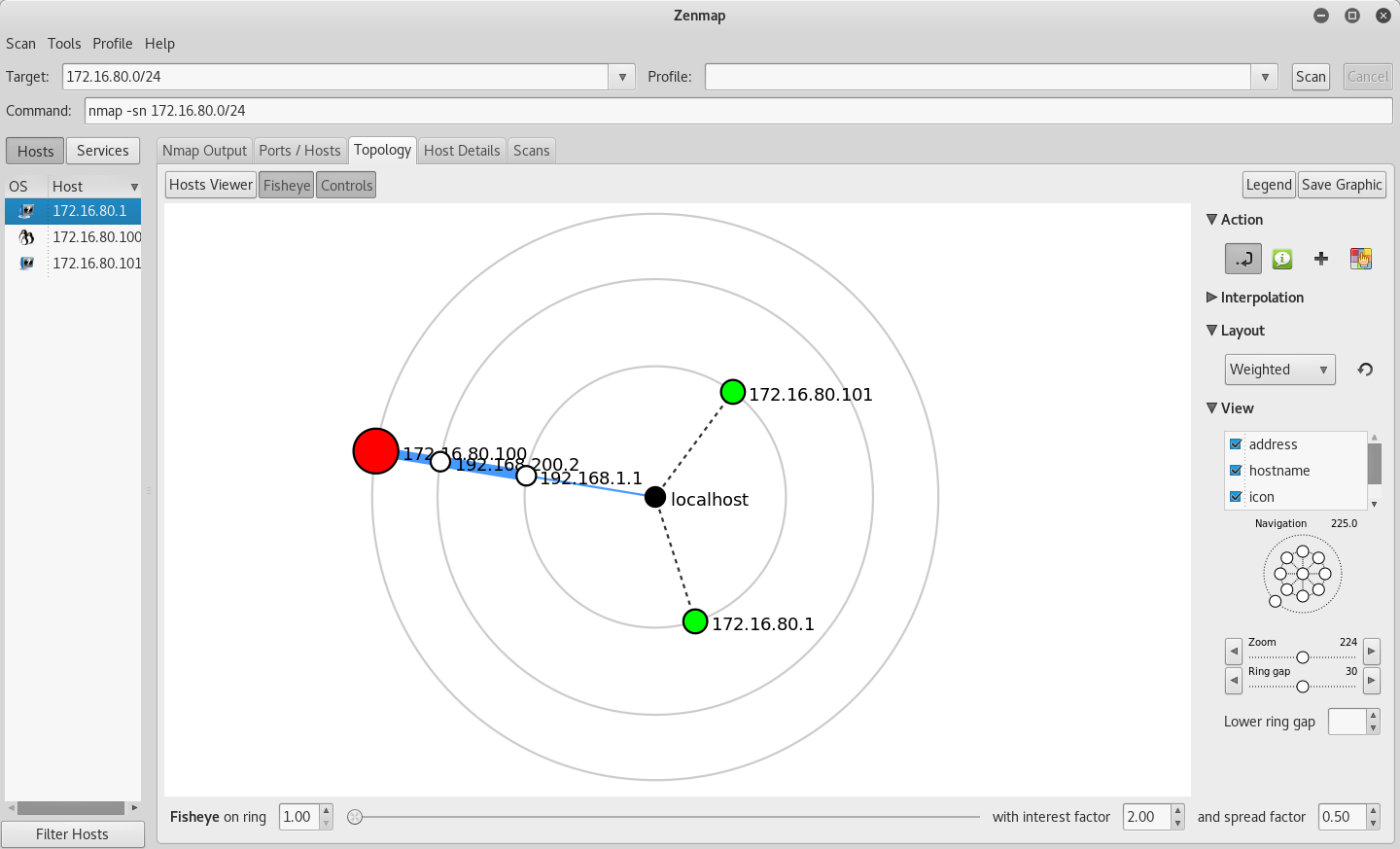Viewport: 1400px width, 849px height.
Task: Click the Ring gap slider handle
Action: pyautogui.click(x=1303, y=687)
